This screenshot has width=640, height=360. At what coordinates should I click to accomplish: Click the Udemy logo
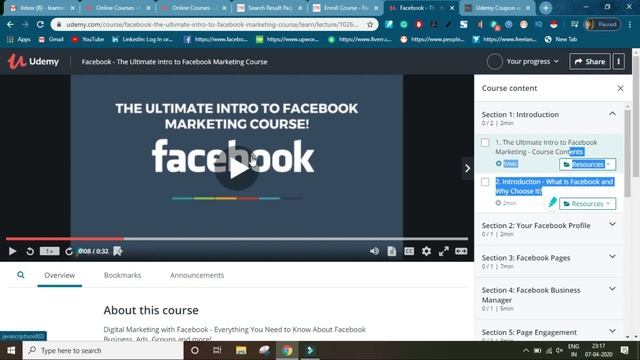[x=33, y=62]
